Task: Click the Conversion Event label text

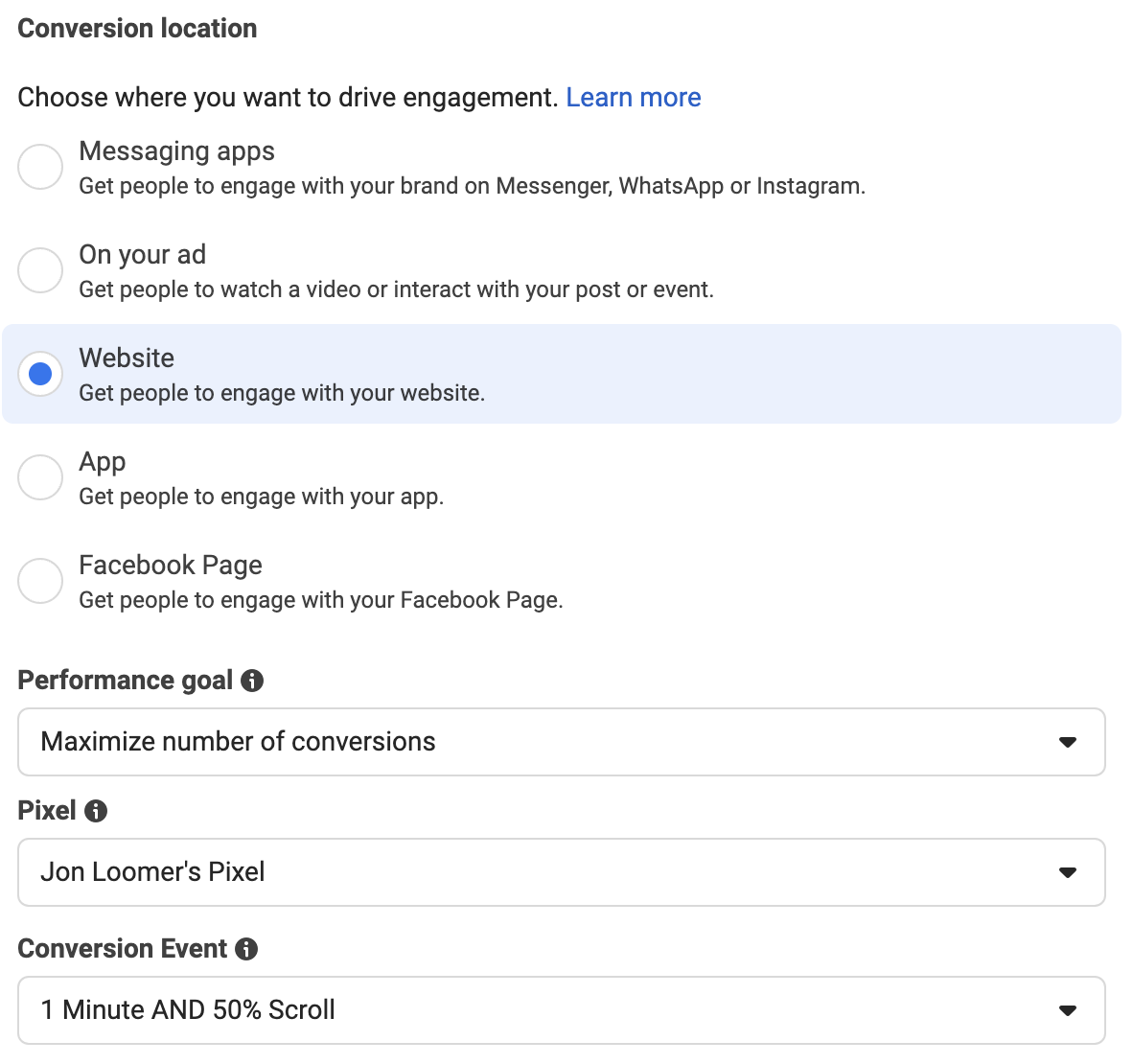Action: click(x=122, y=949)
